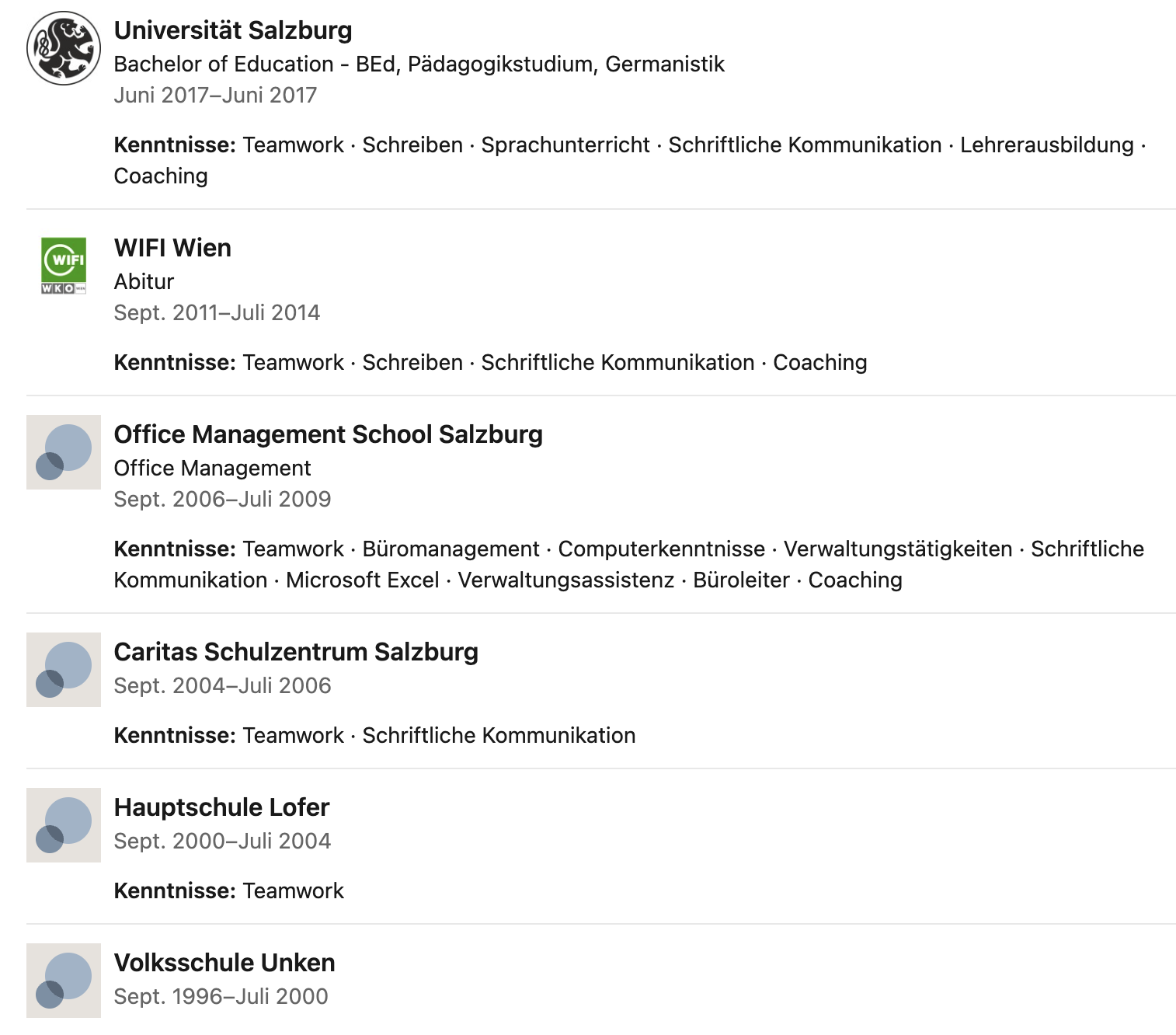Open WIFI Wien skills ending with Coaching
The image size is (1176, 1035).
pos(490,363)
